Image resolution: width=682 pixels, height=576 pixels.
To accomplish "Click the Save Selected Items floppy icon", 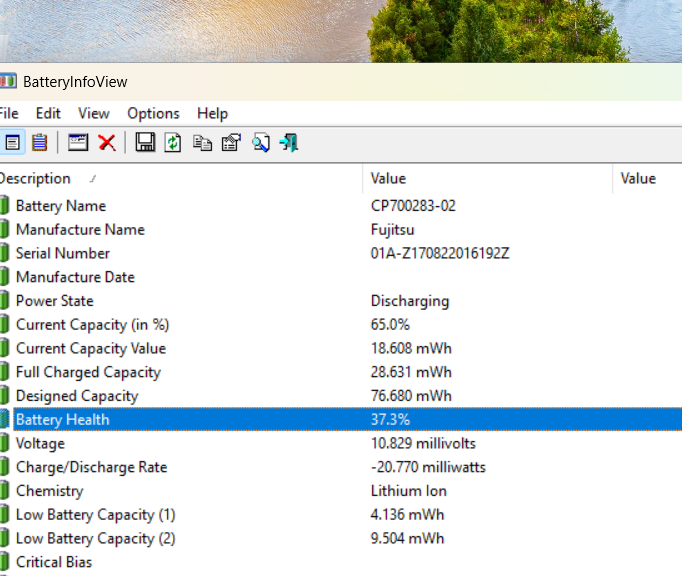I will pyautogui.click(x=145, y=142).
